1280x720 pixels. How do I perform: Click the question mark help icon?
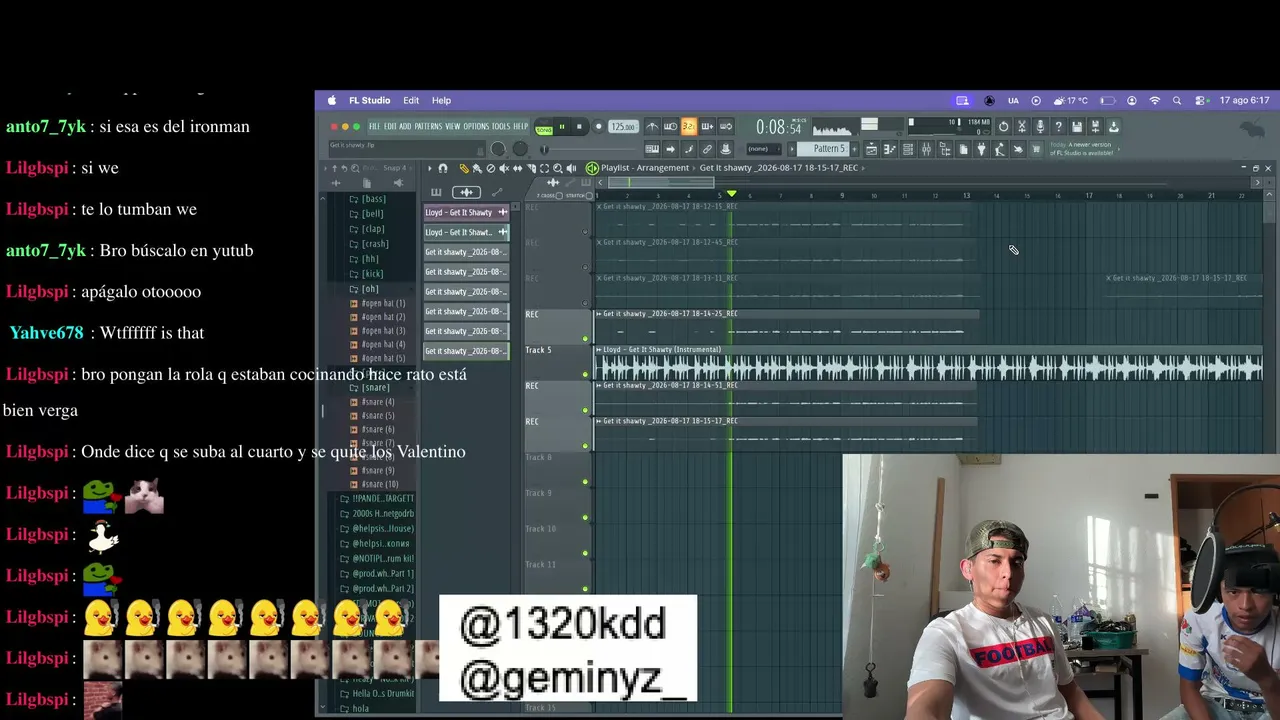click(1058, 127)
